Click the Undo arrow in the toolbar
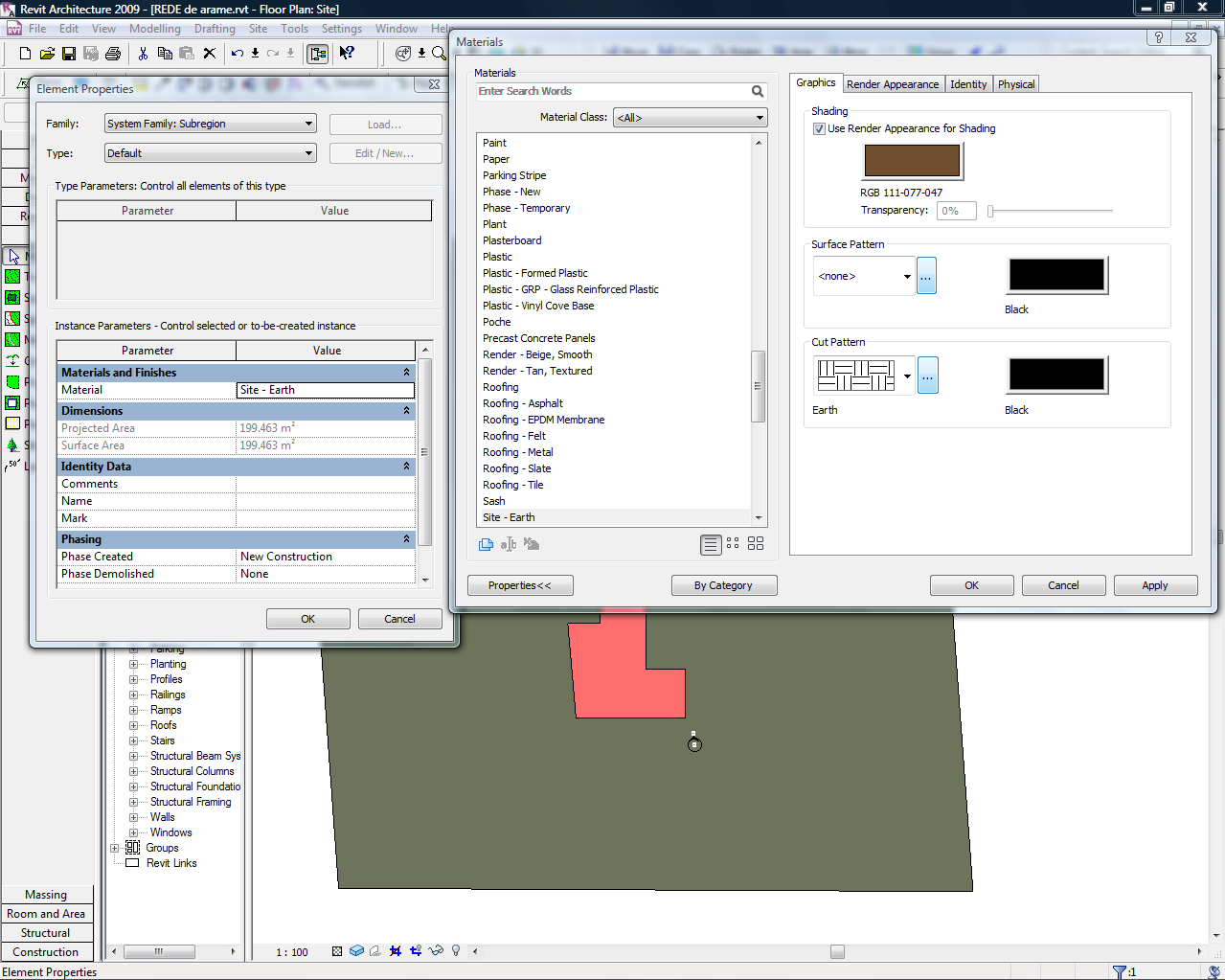This screenshot has width=1225, height=980. tap(237, 54)
